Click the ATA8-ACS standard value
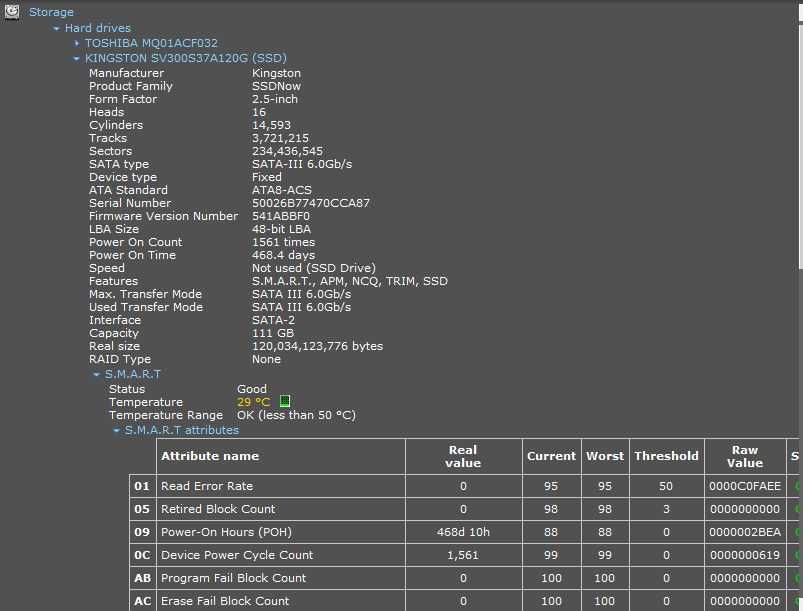The height and width of the screenshot is (611, 803). click(282, 190)
